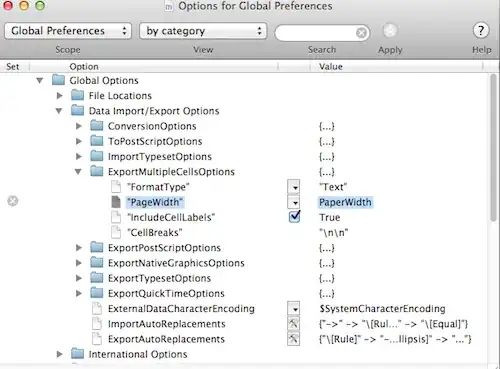
Task: Select the ExportMultipleCellsOptions folder icon
Action: (97, 171)
